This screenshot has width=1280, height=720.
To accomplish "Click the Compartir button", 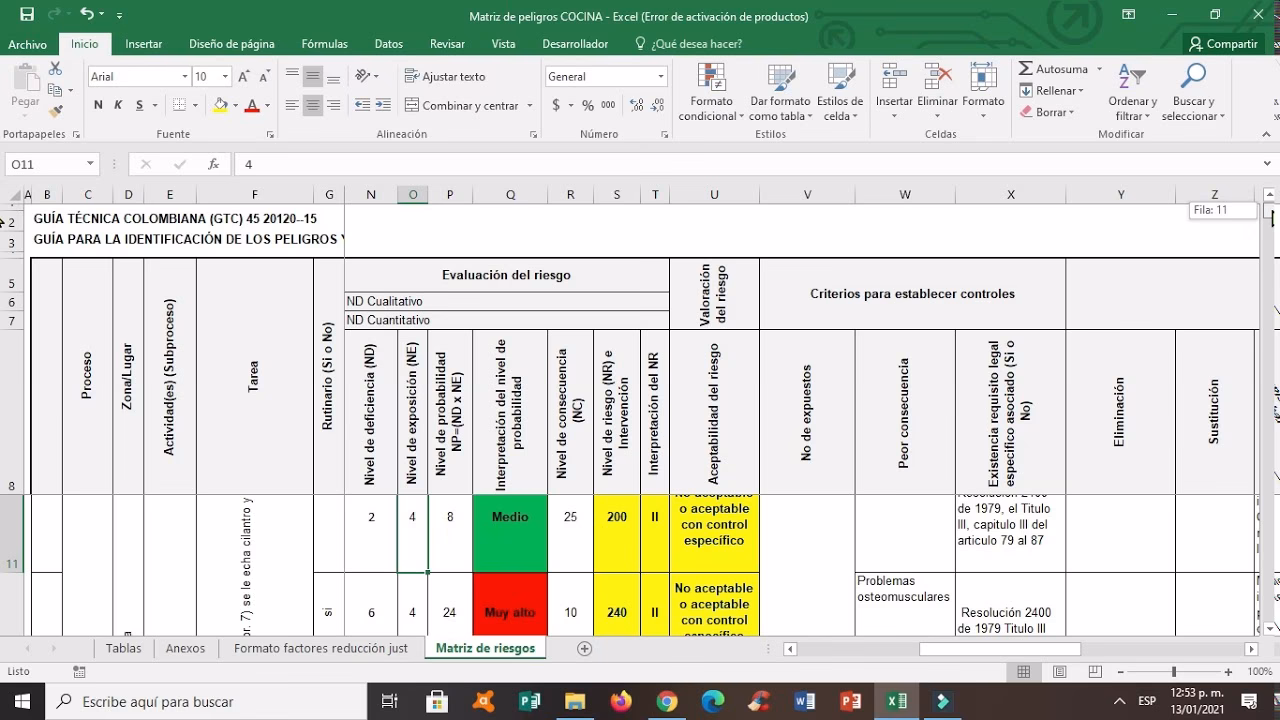I will (x=1223, y=44).
